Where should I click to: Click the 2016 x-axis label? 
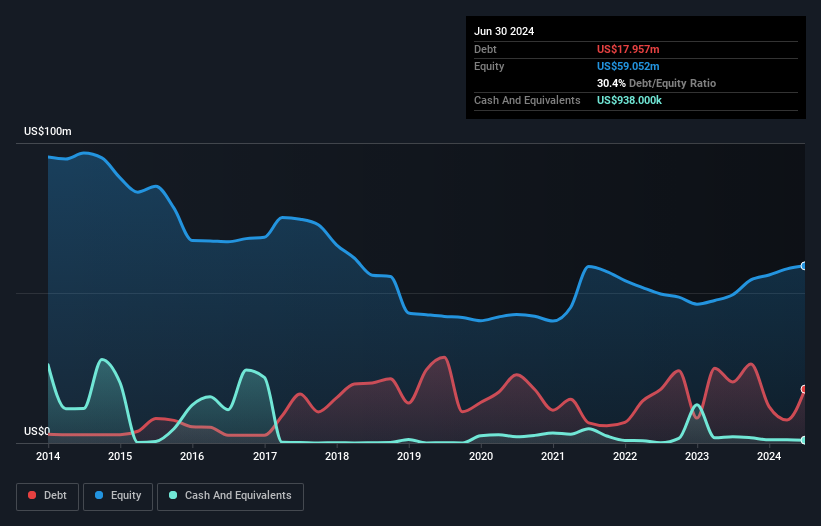point(192,456)
